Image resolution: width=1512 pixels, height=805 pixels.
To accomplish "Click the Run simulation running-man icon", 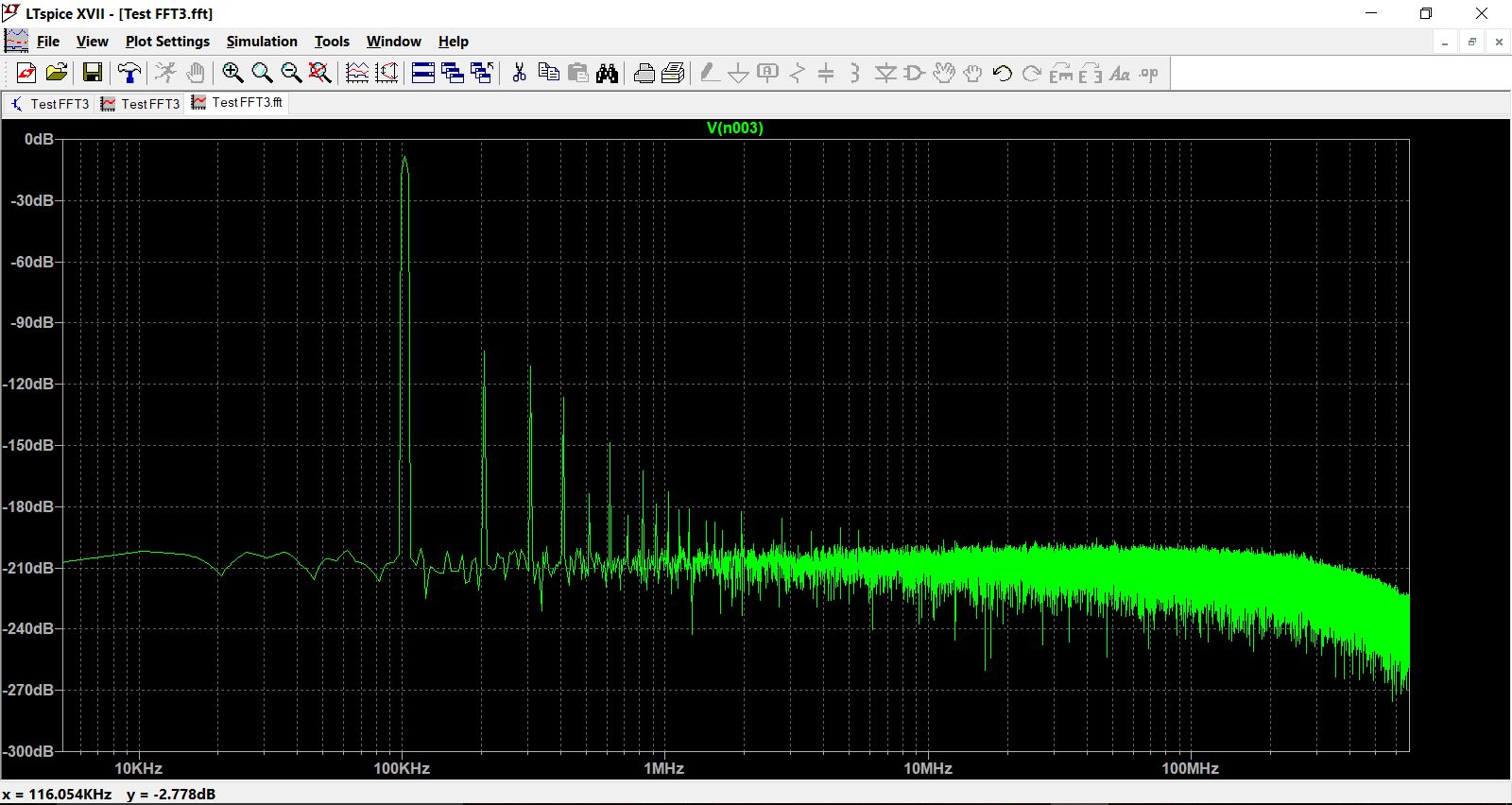I will point(166,73).
